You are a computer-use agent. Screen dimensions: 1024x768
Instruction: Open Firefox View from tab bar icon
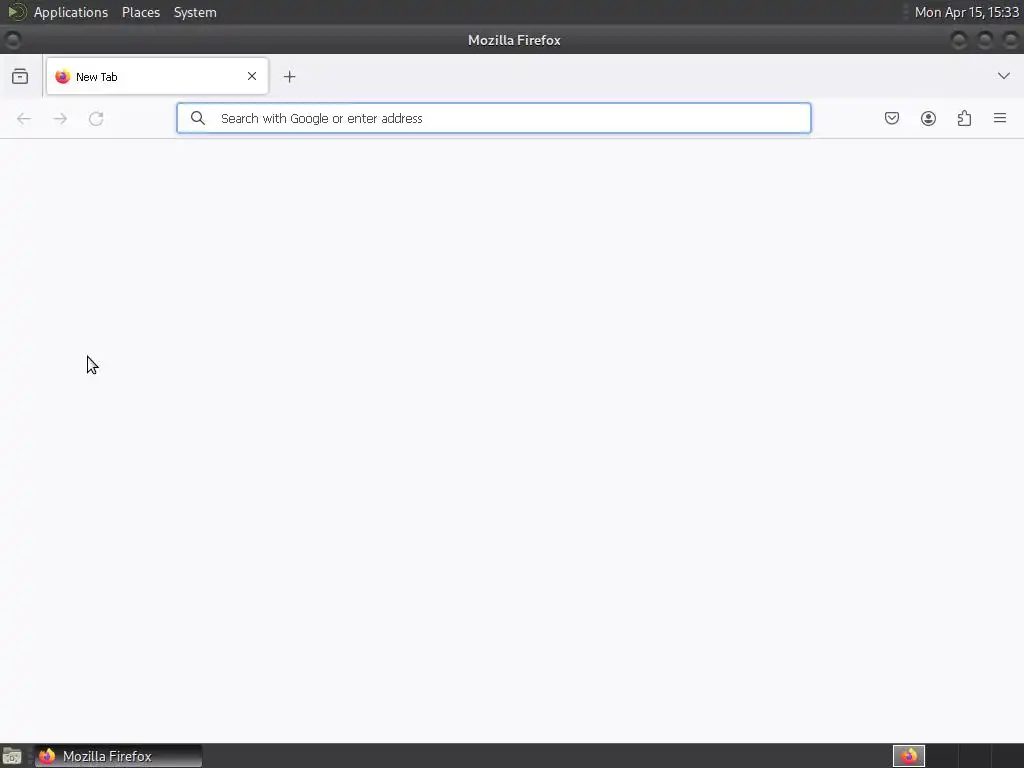pos(20,76)
